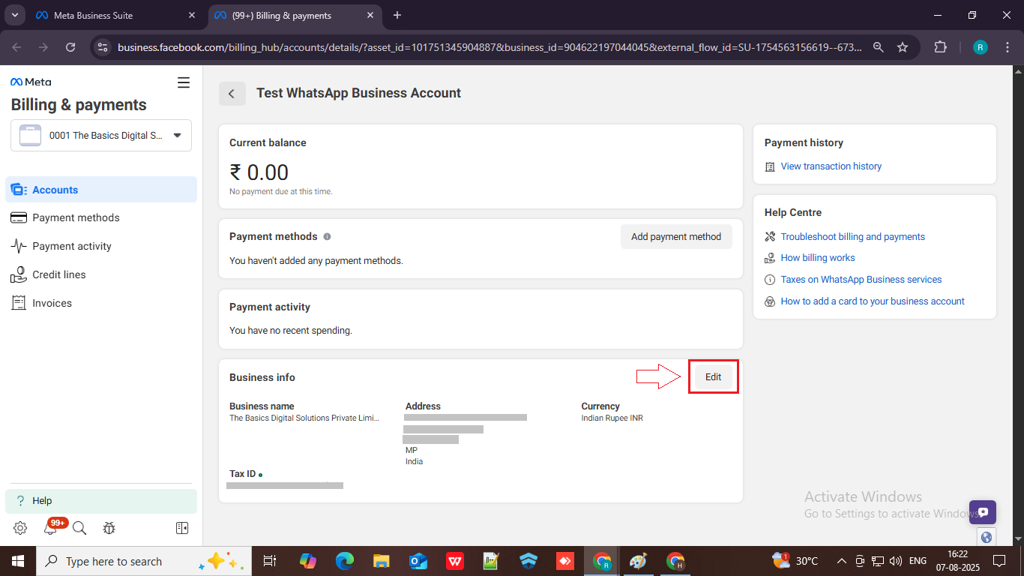Click the Meta logo

(31, 82)
